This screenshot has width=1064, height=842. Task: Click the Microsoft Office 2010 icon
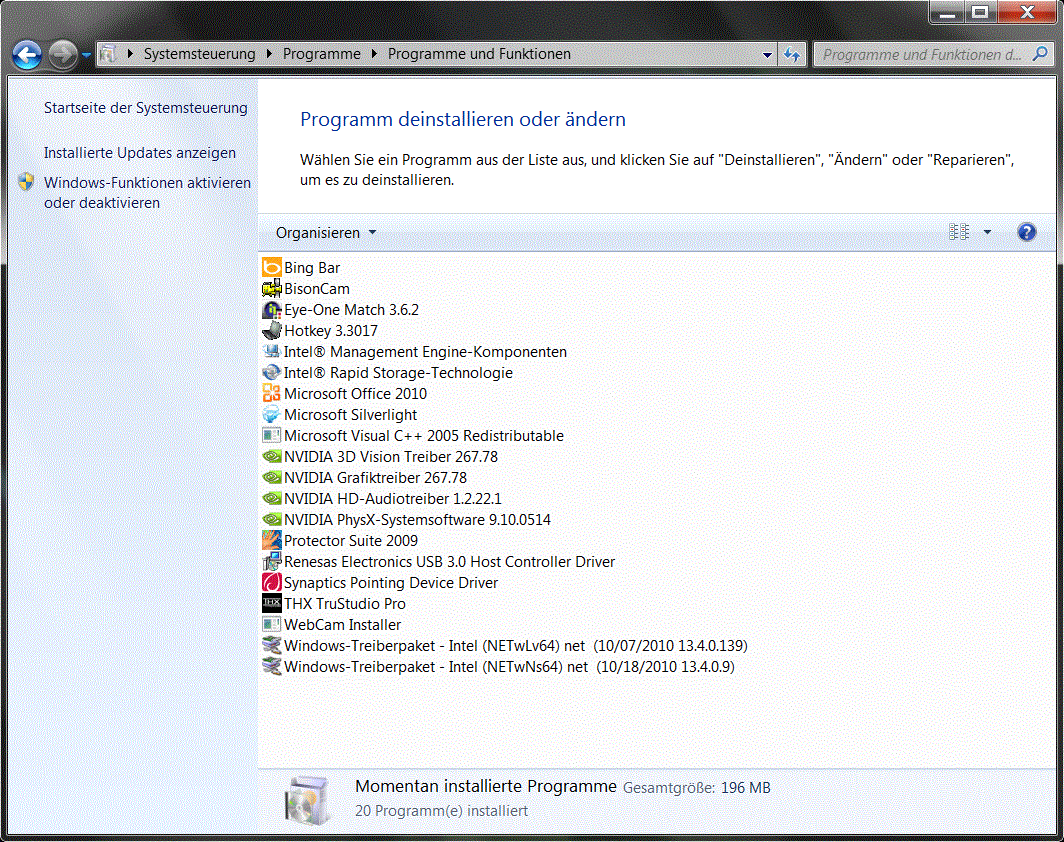pos(271,394)
